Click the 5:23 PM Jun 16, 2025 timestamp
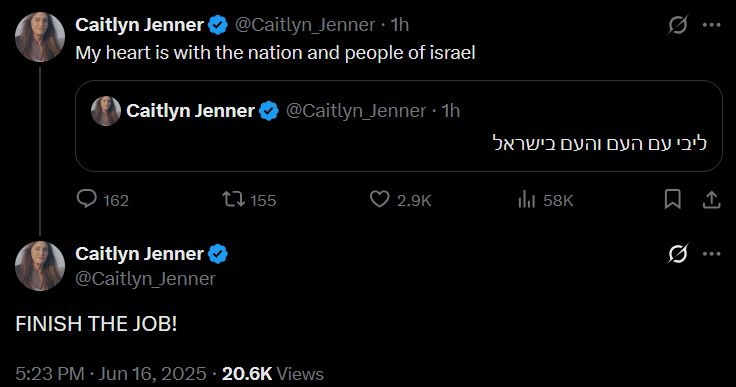 tap(111, 374)
